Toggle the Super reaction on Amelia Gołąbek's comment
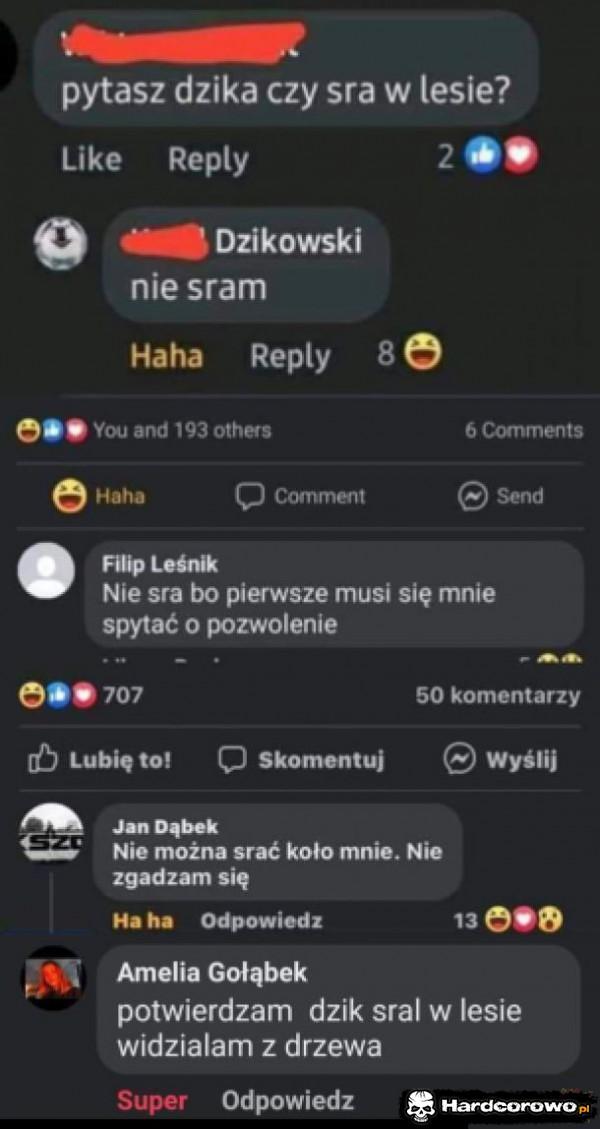 click(x=152, y=1100)
